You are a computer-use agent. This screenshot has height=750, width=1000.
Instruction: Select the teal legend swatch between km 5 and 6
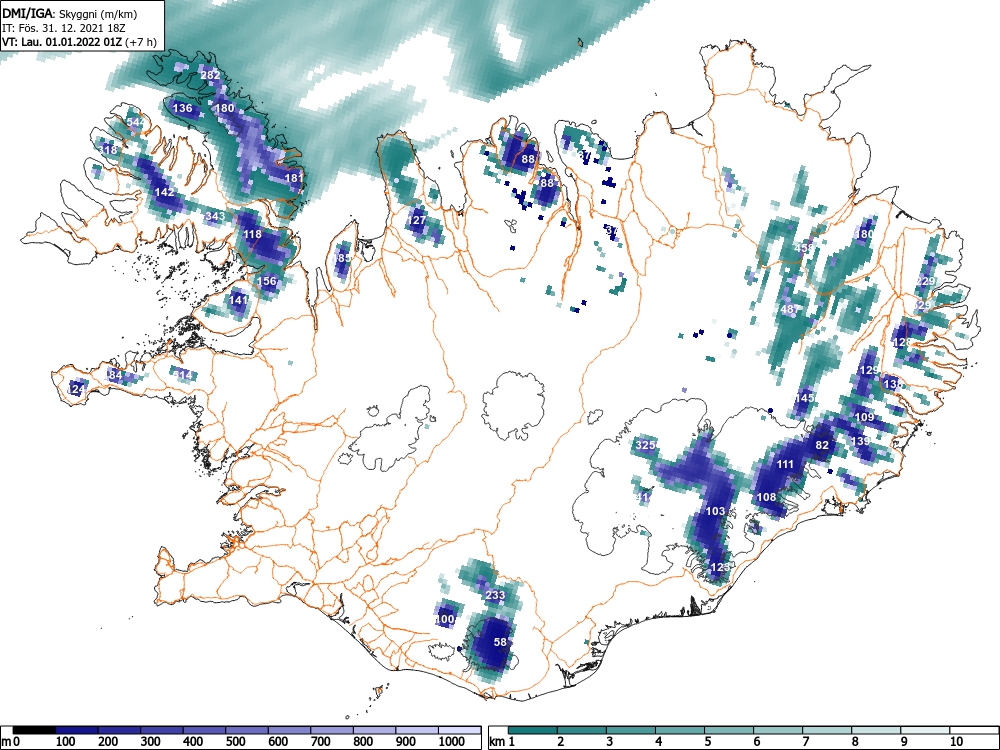pyautogui.click(x=728, y=730)
